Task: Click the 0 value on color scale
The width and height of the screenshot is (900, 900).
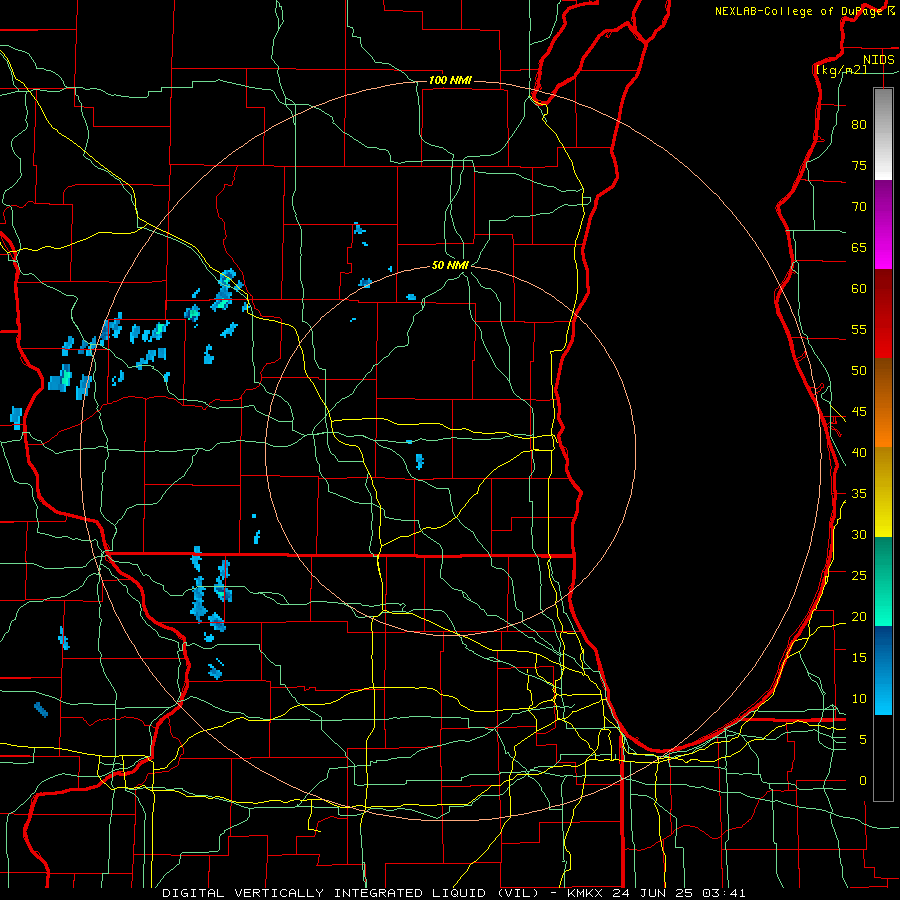Action: click(x=863, y=781)
